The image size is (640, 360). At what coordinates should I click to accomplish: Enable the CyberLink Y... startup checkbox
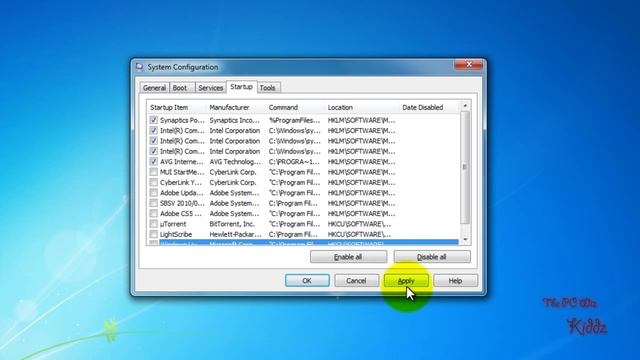[153, 182]
